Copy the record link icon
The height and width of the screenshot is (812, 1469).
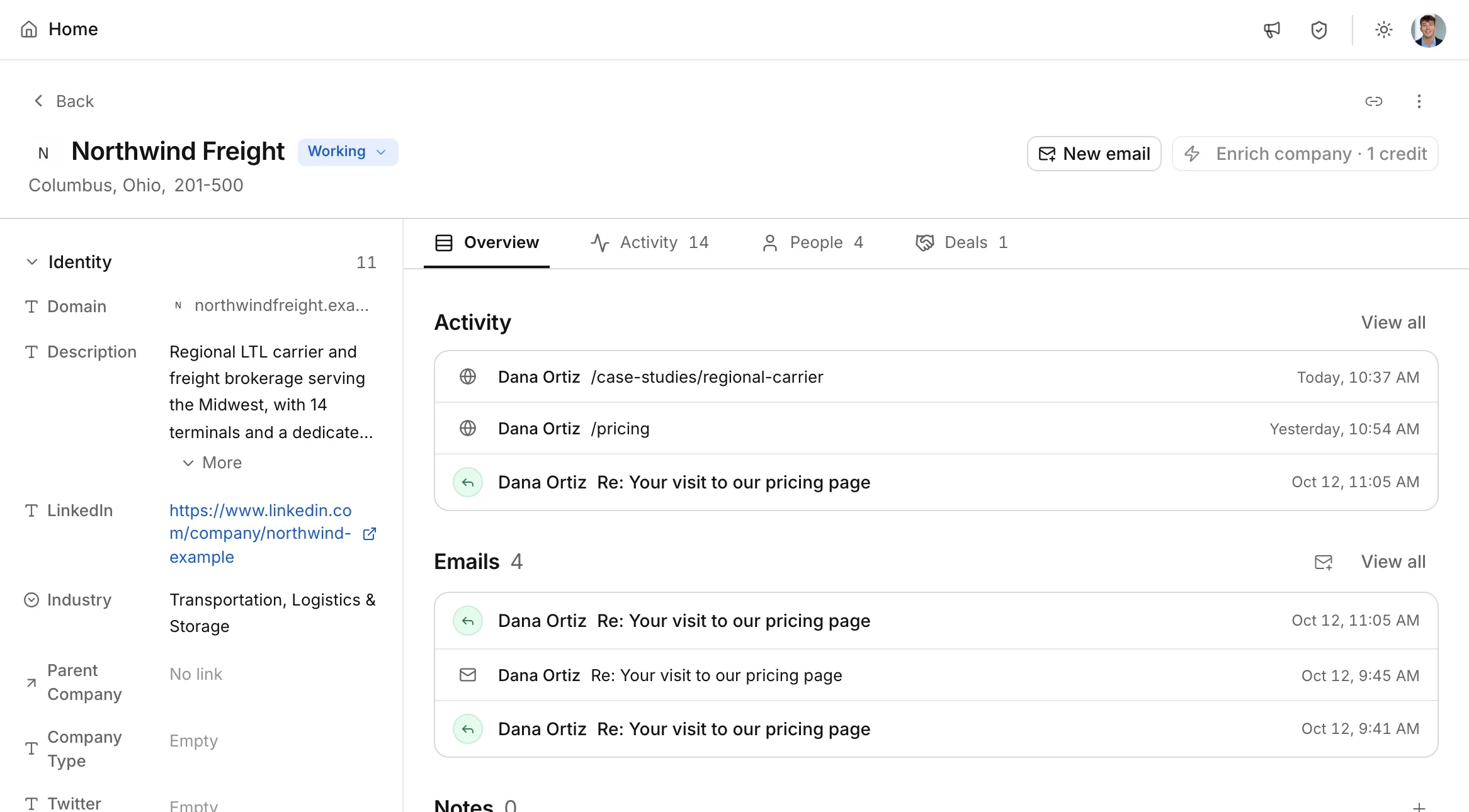tap(1374, 101)
